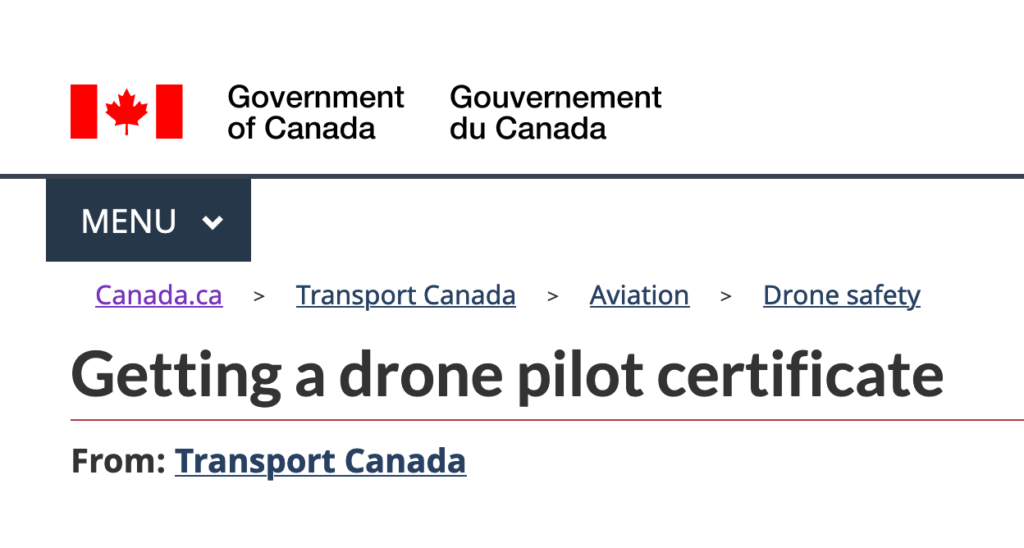The image size is (1024, 548).
Task: Click the red rule under the heading
Action: point(600,420)
